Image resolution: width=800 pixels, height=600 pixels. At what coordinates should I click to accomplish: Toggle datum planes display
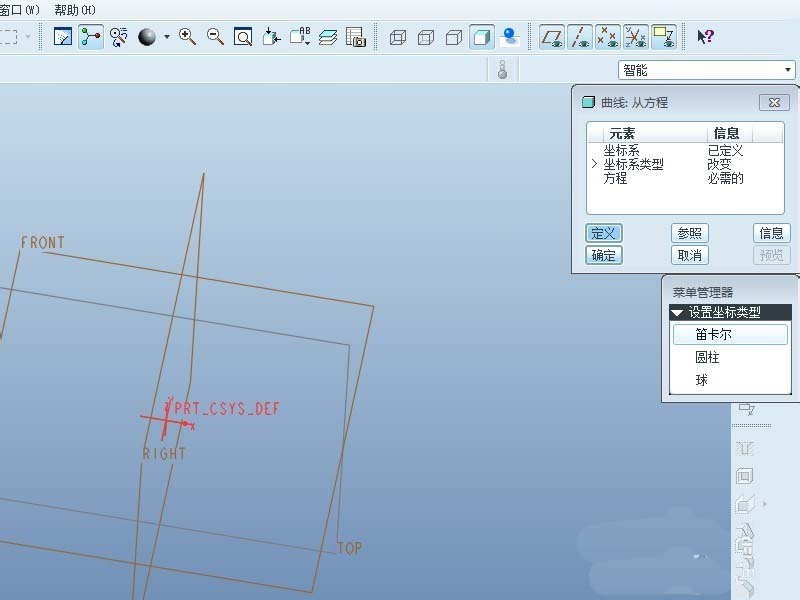(x=552, y=37)
